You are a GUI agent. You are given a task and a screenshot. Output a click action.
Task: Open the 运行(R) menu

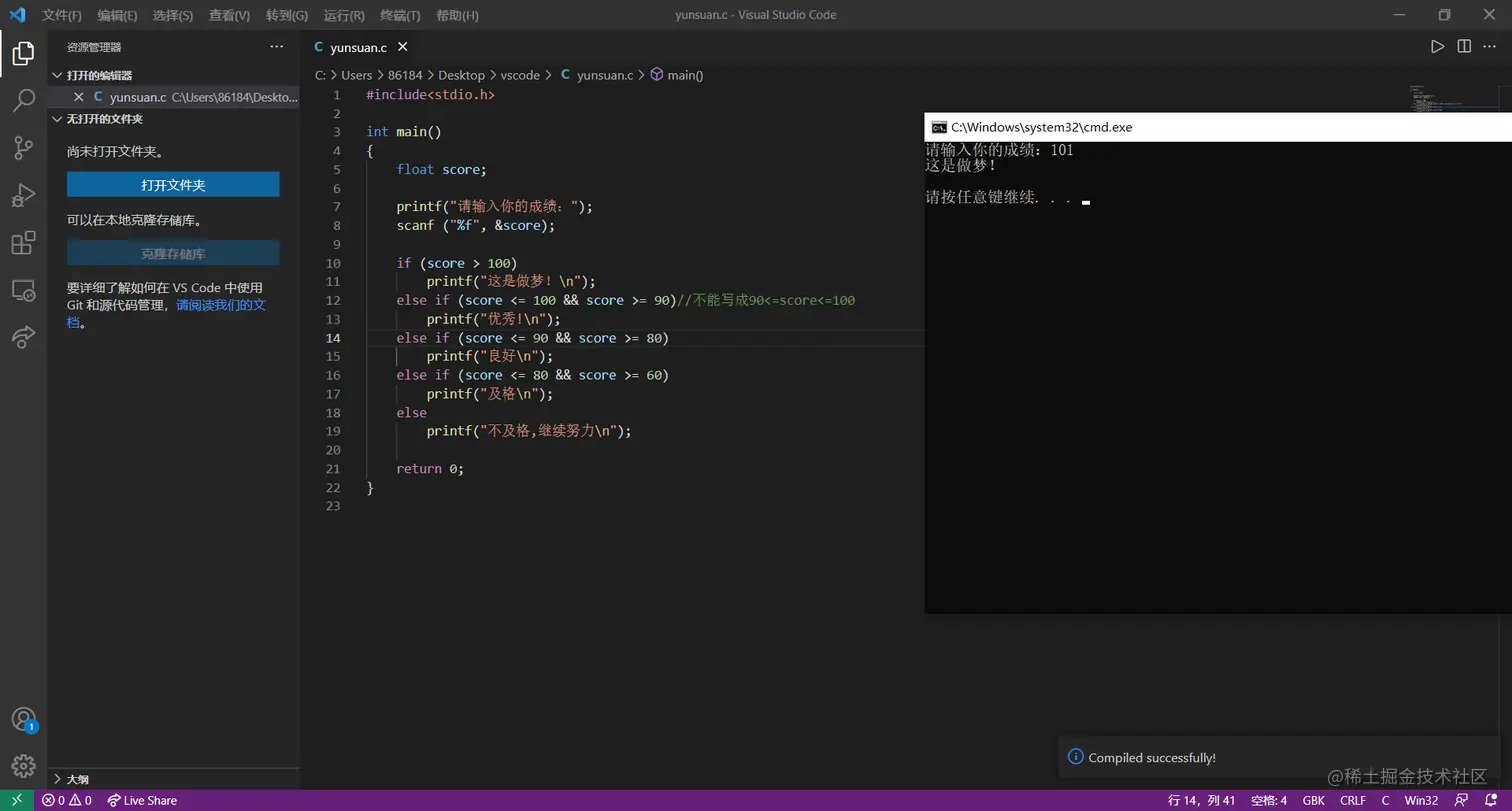pos(344,15)
